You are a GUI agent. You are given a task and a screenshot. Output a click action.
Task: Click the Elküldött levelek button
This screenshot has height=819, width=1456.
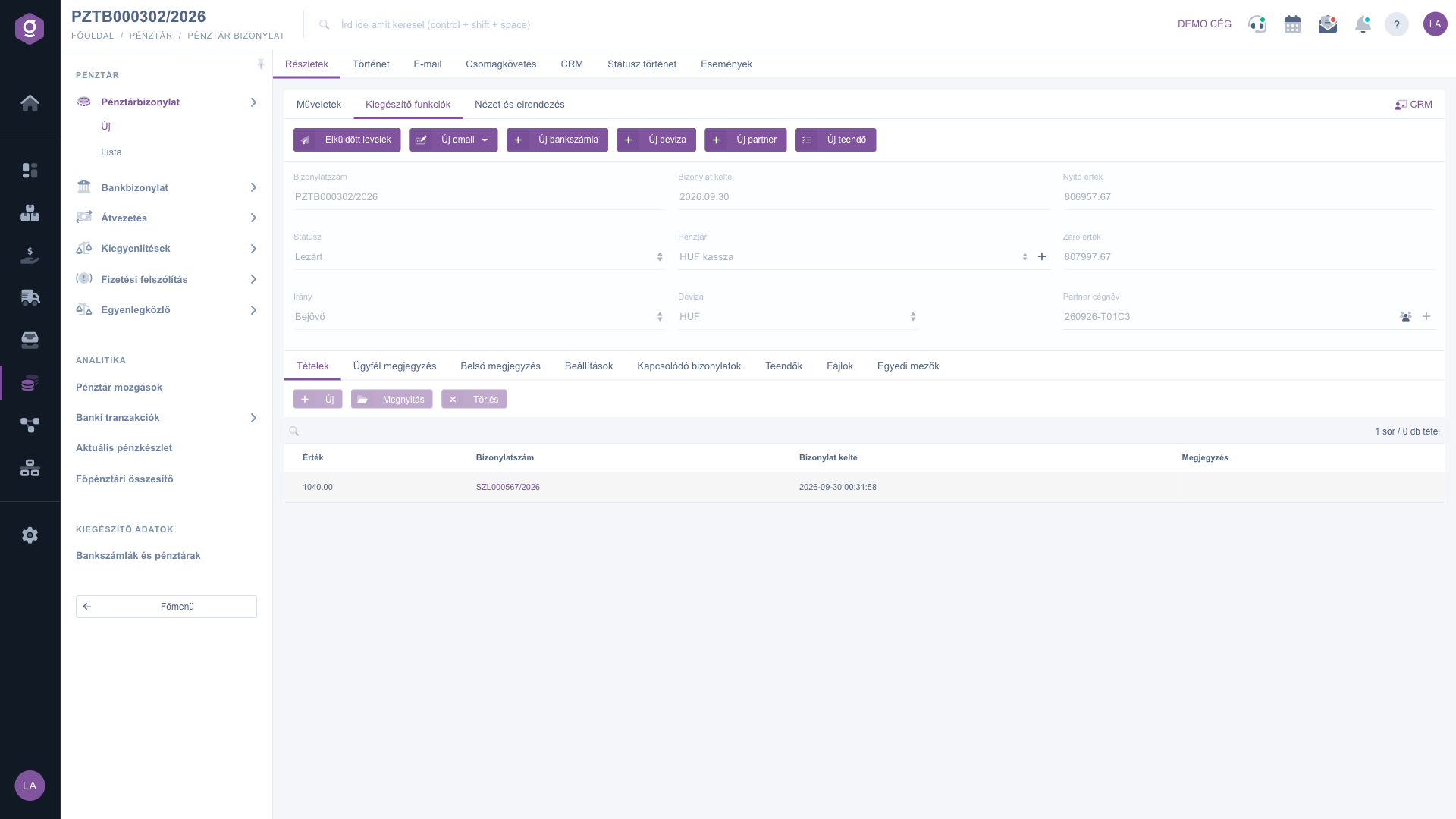tap(347, 140)
